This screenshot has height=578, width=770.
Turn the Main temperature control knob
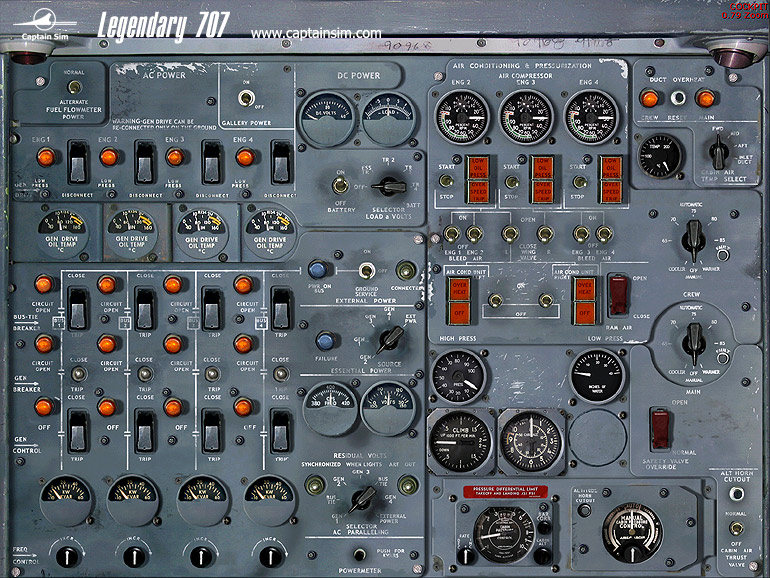[694, 343]
